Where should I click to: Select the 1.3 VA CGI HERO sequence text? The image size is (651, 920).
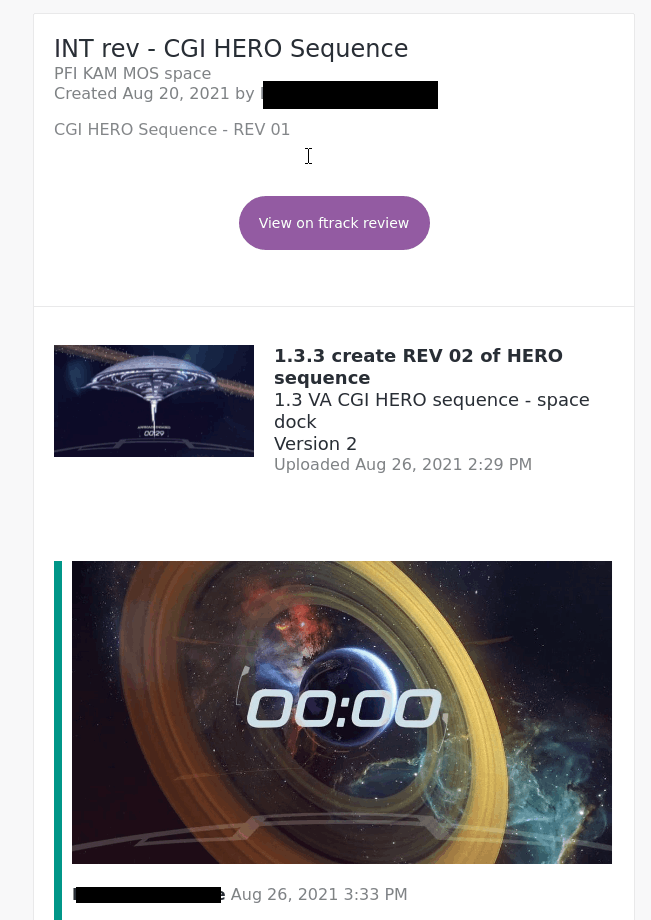pyautogui.click(x=432, y=410)
